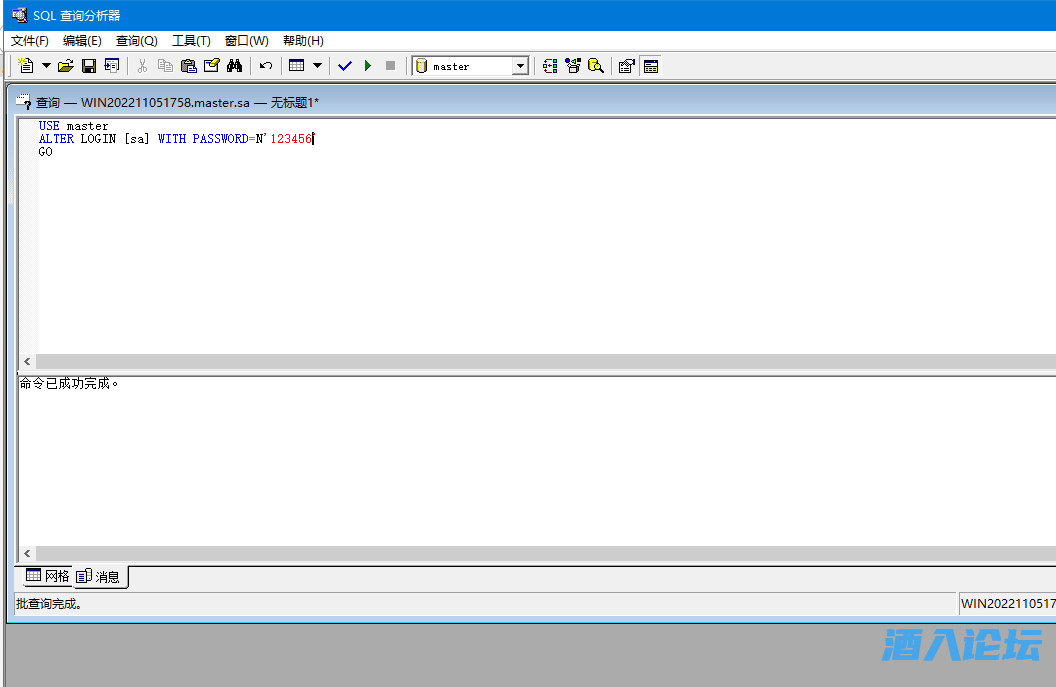The image size is (1056, 687).
Task: Click the Paste clipboard icon
Action: coord(188,66)
